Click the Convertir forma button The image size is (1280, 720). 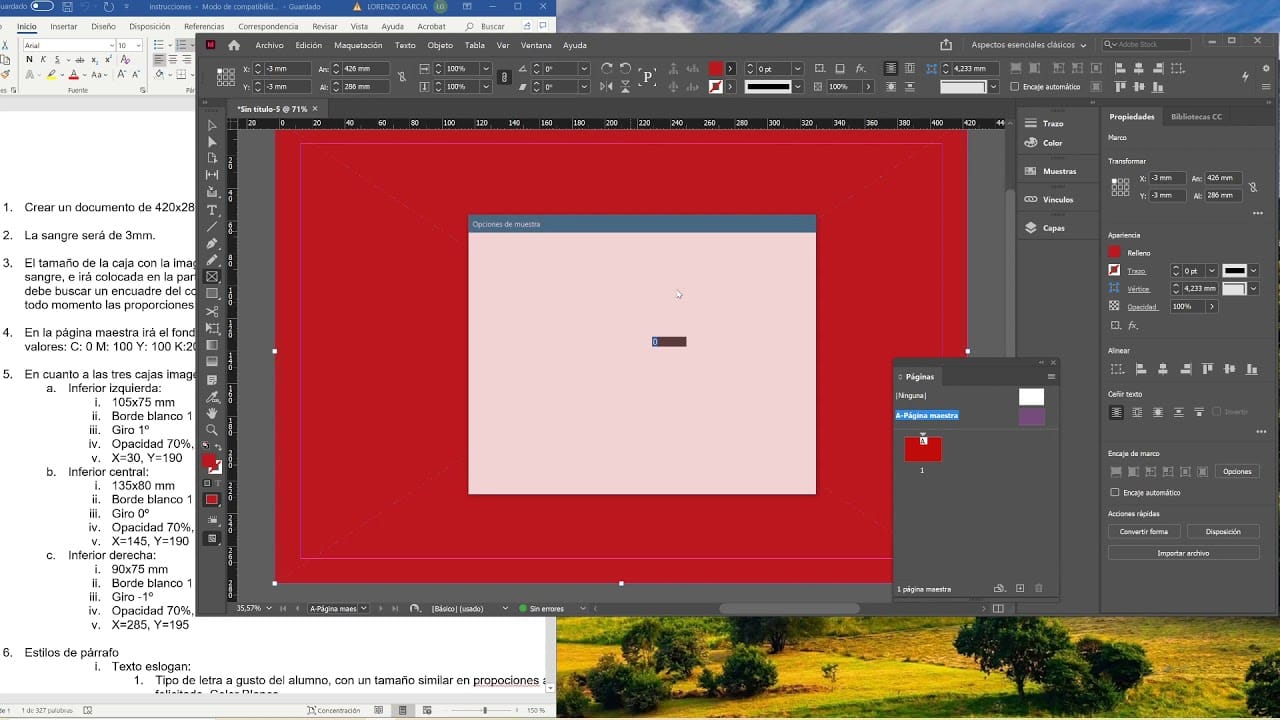click(x=1144, y=532)
